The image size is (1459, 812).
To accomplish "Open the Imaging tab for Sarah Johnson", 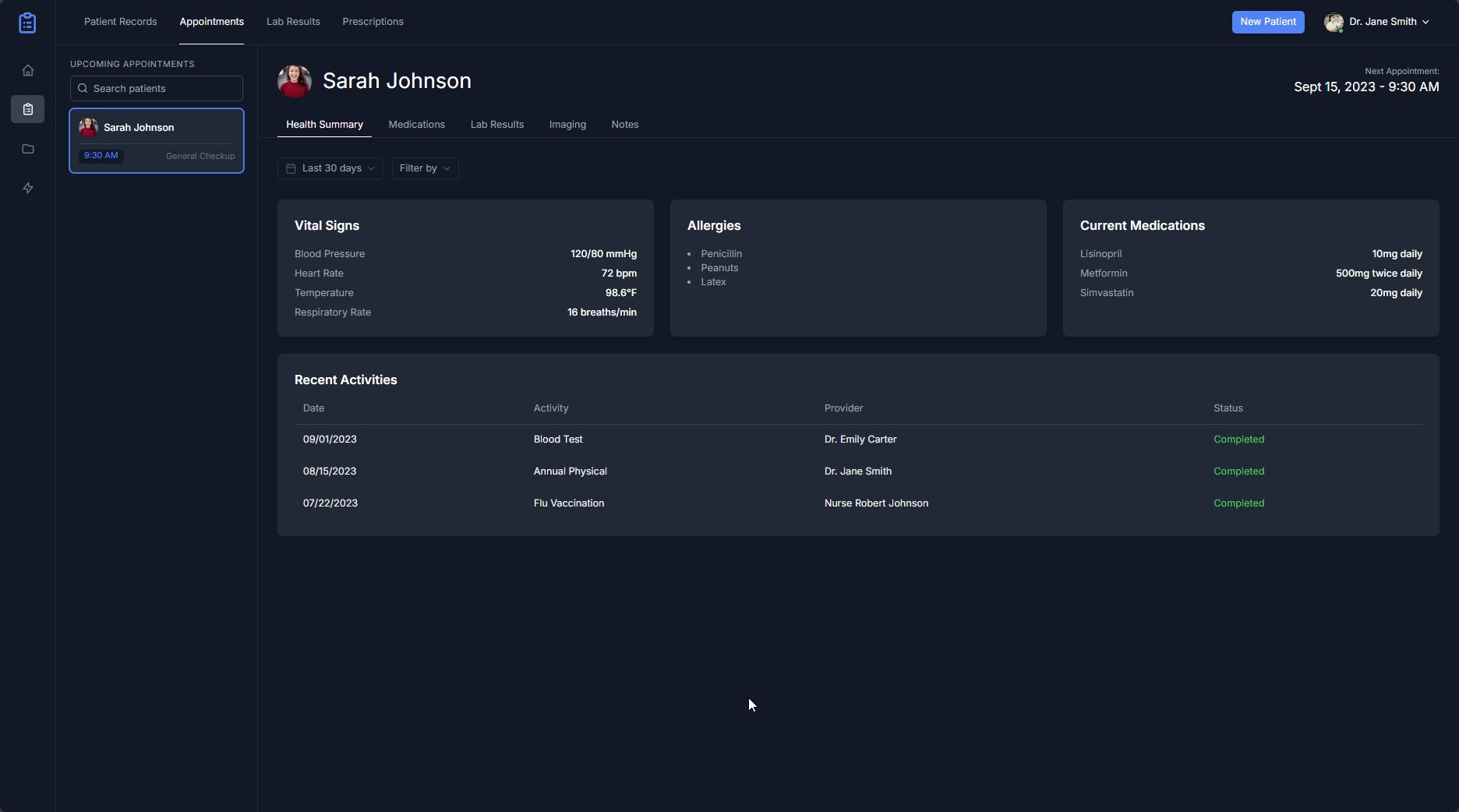I will (567, 124).
